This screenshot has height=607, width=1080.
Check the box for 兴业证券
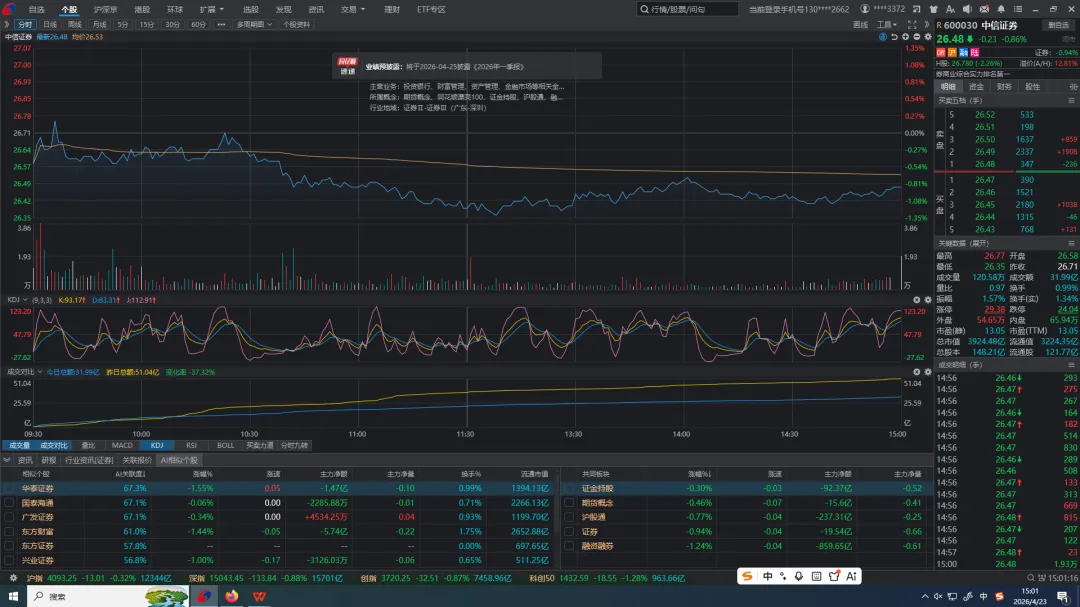point(9,560)
